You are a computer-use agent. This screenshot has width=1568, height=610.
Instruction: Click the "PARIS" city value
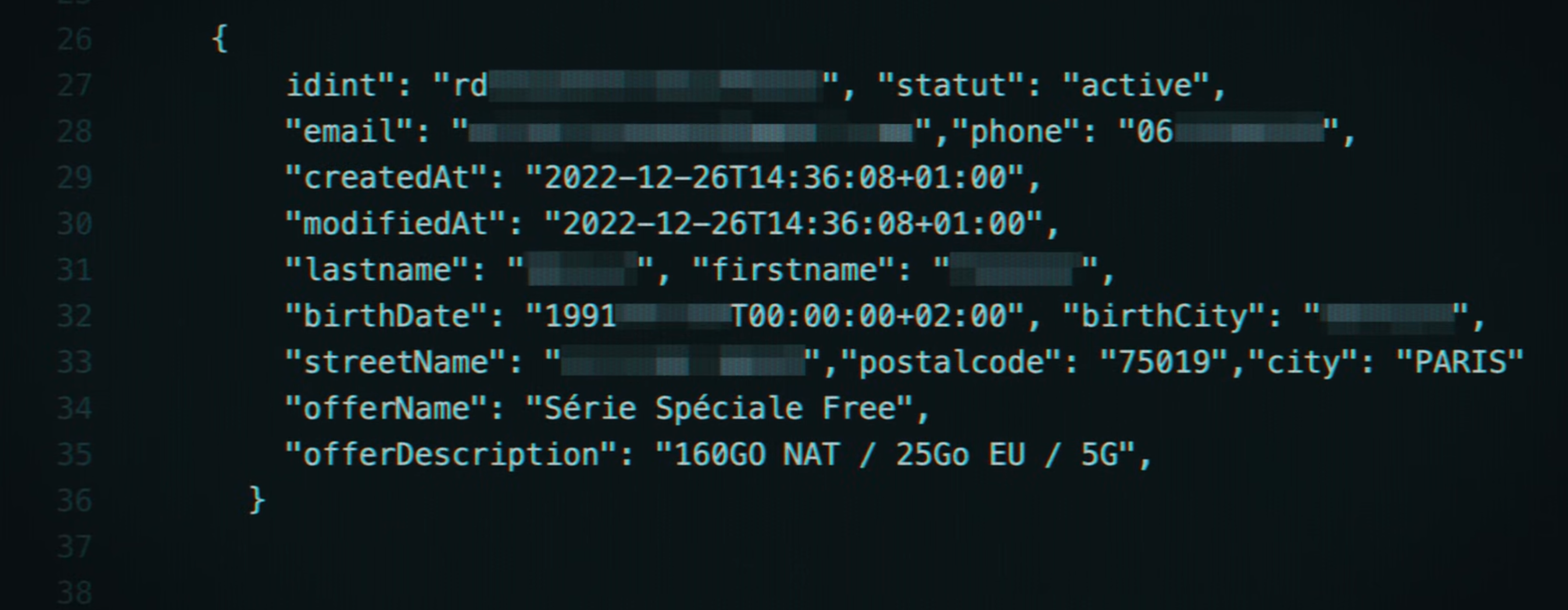(1459, 363)
